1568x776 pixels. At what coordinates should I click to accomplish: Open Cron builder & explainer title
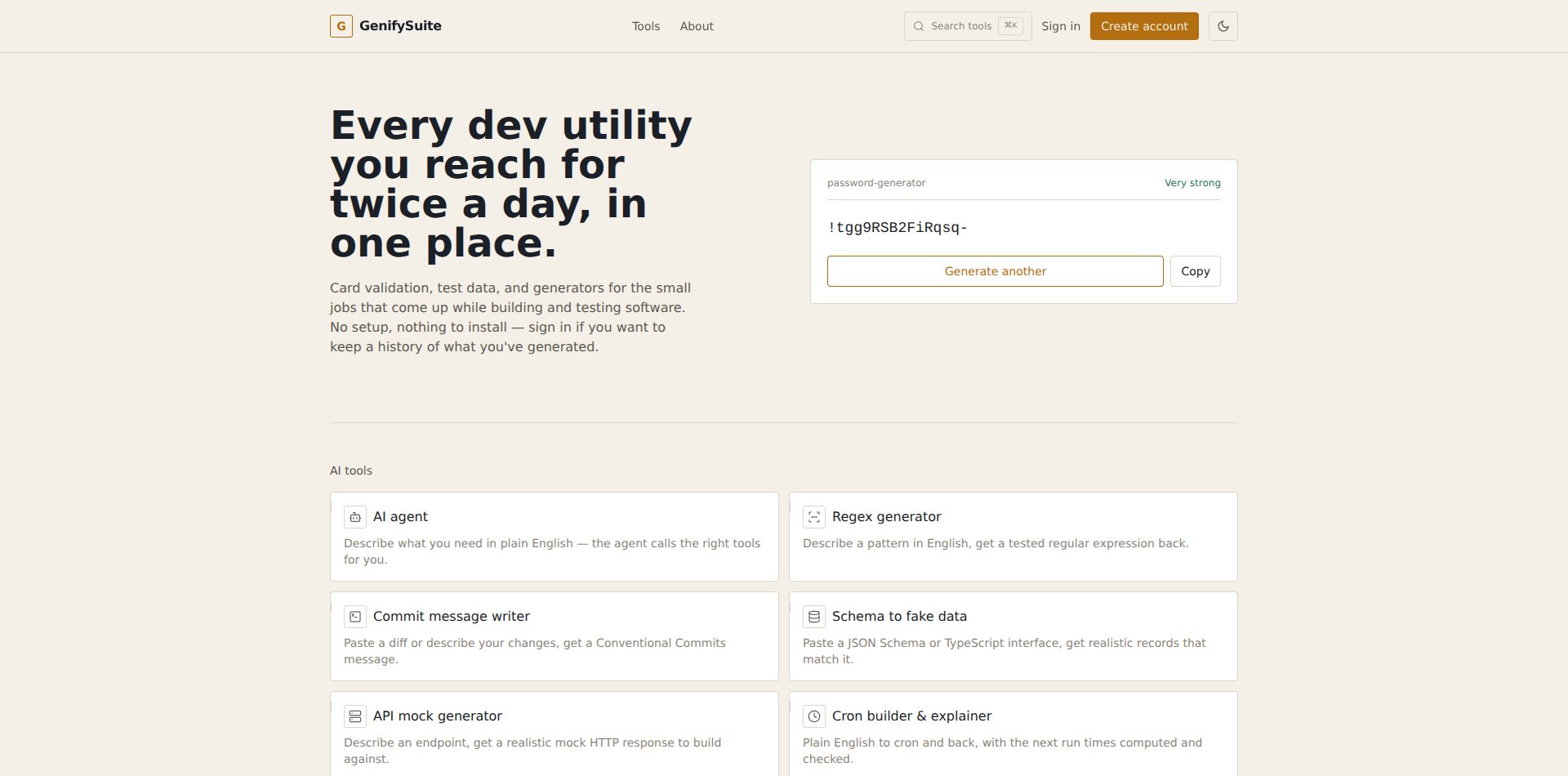point(912,716)
